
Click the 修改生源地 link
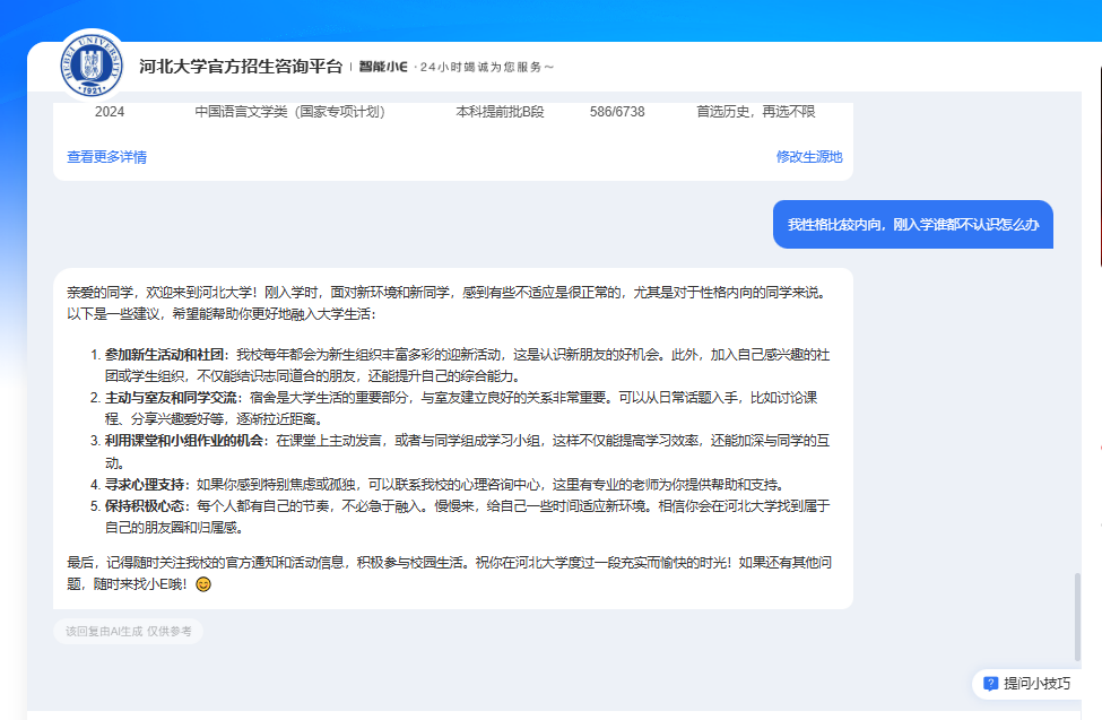click(809, 157)
